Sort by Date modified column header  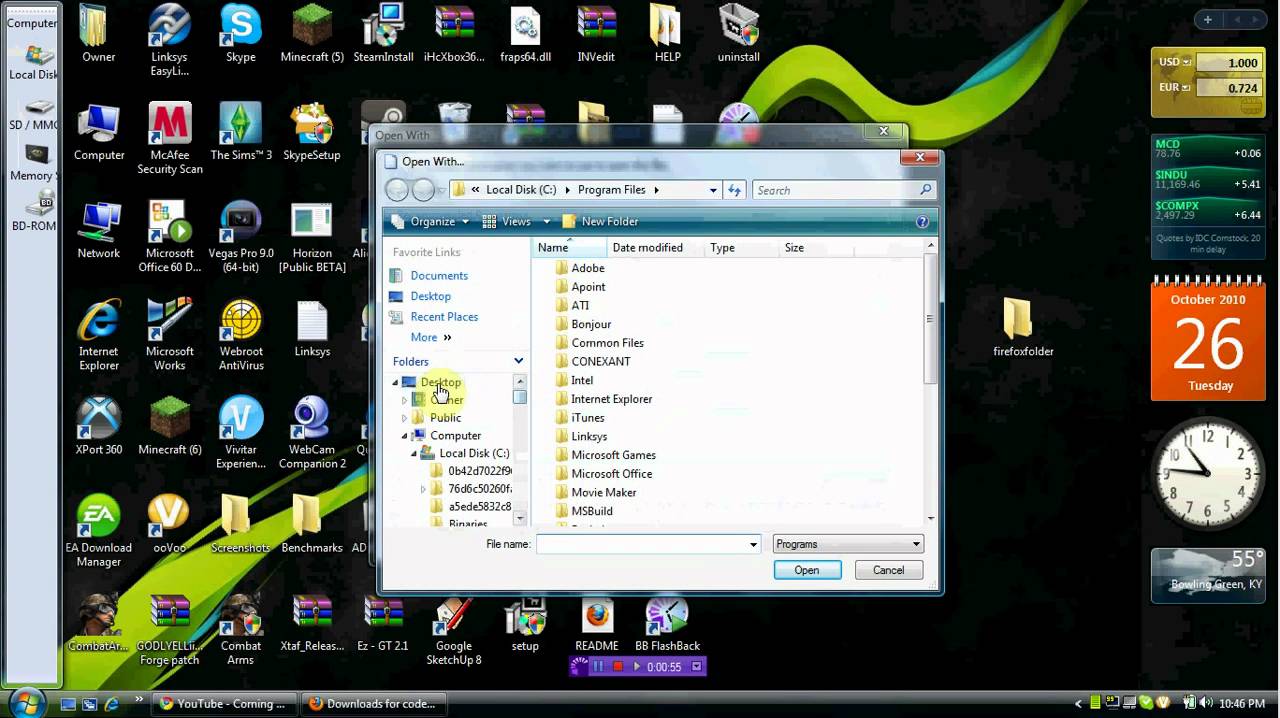[655, 248]
